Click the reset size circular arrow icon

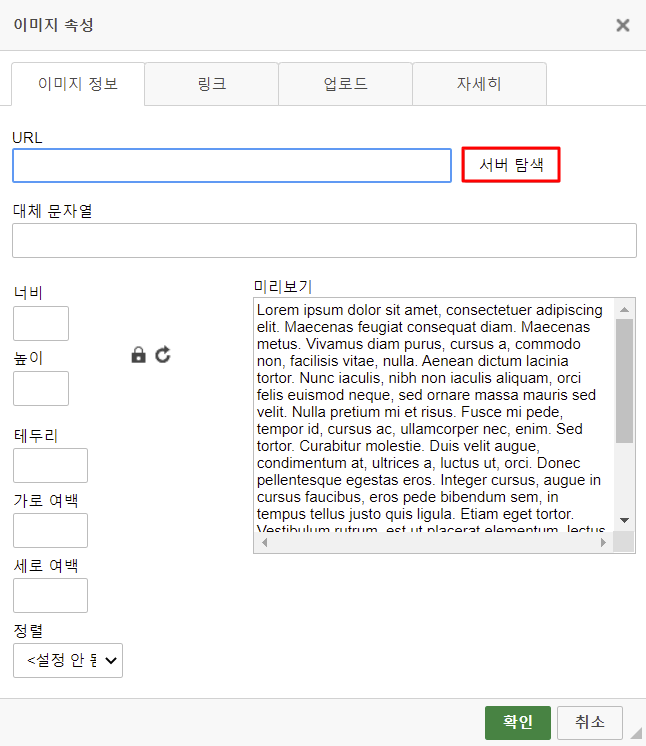tap(163, 354)
